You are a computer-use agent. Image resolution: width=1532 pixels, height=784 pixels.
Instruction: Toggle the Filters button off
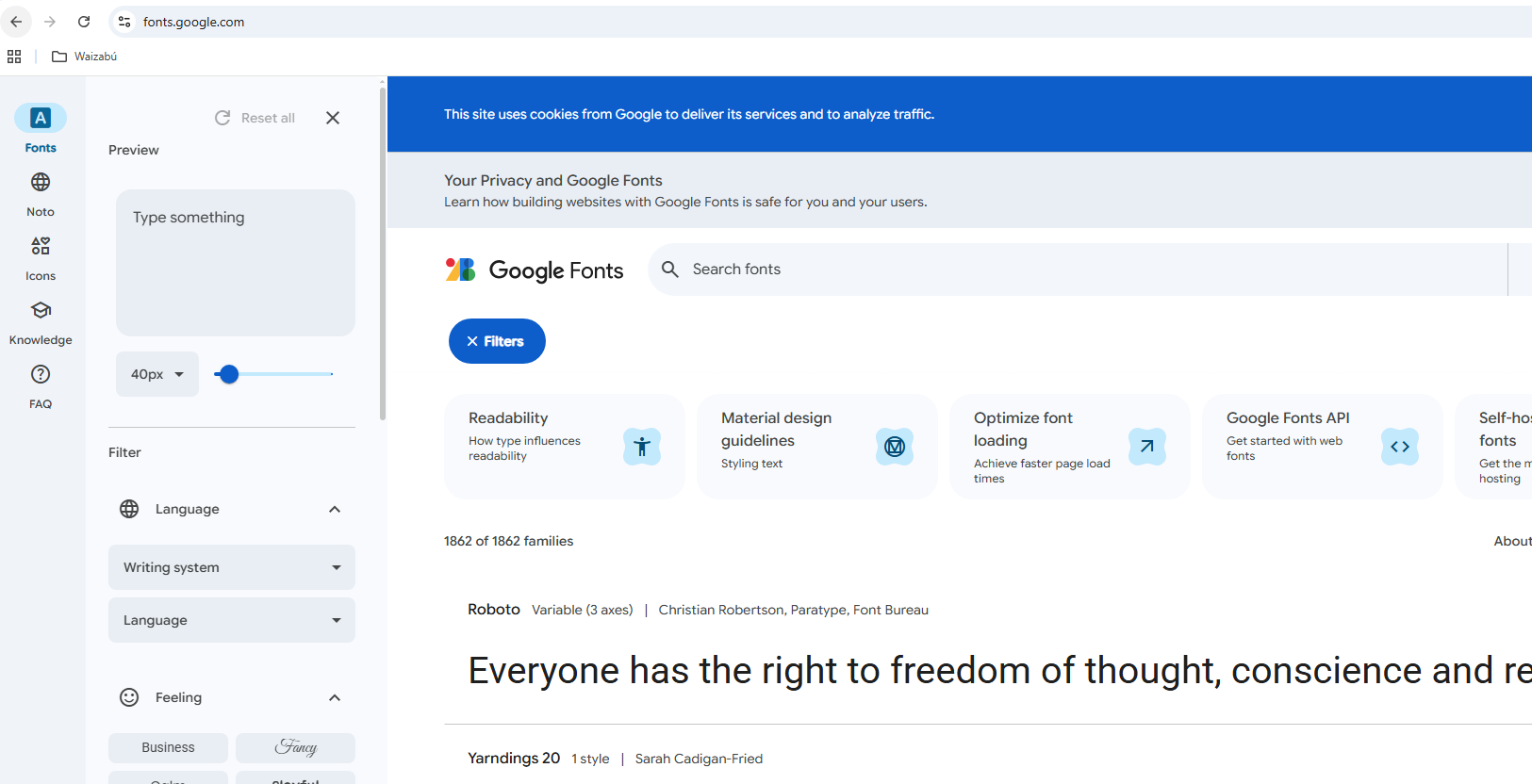(497, 341)
